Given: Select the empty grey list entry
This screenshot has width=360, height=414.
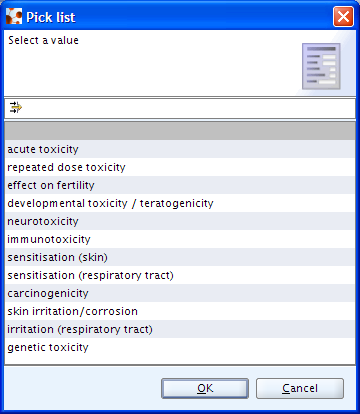Looking at the screenshot, I should [180, 131].
